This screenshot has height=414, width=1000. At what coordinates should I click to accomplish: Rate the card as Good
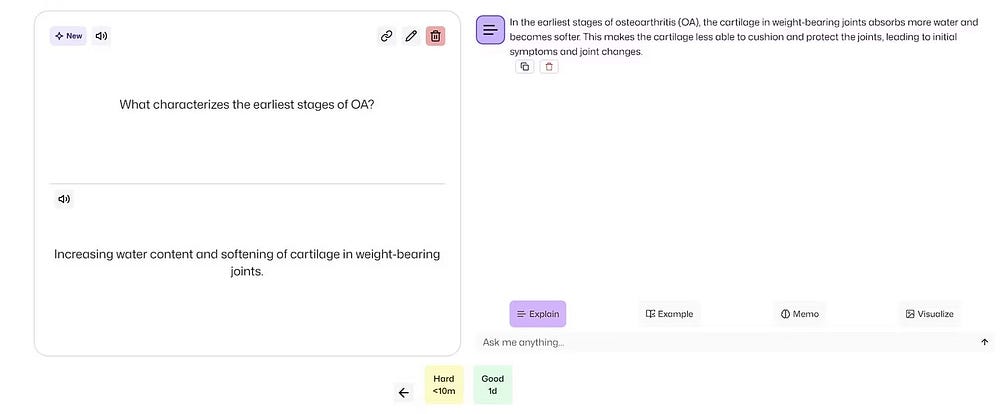[x=492, y=385]
